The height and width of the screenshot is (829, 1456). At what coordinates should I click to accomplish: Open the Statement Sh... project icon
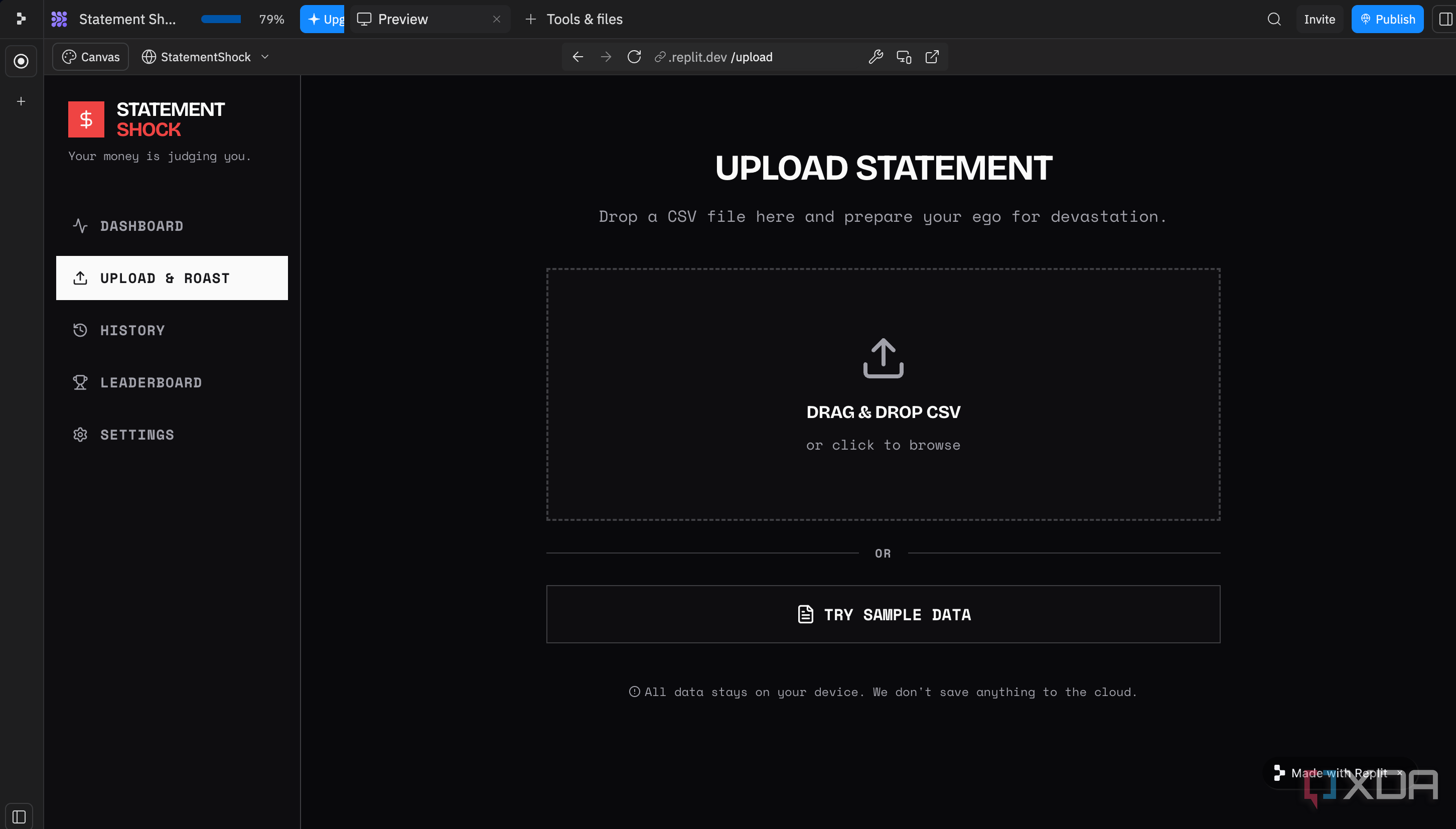tap(59, 19)
